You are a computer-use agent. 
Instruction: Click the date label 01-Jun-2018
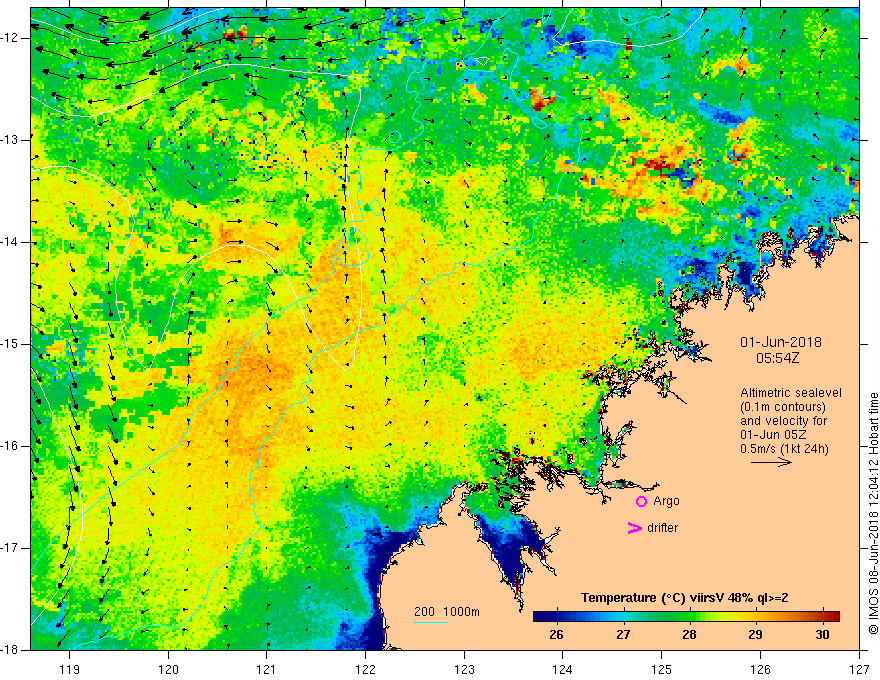[781, 342]
